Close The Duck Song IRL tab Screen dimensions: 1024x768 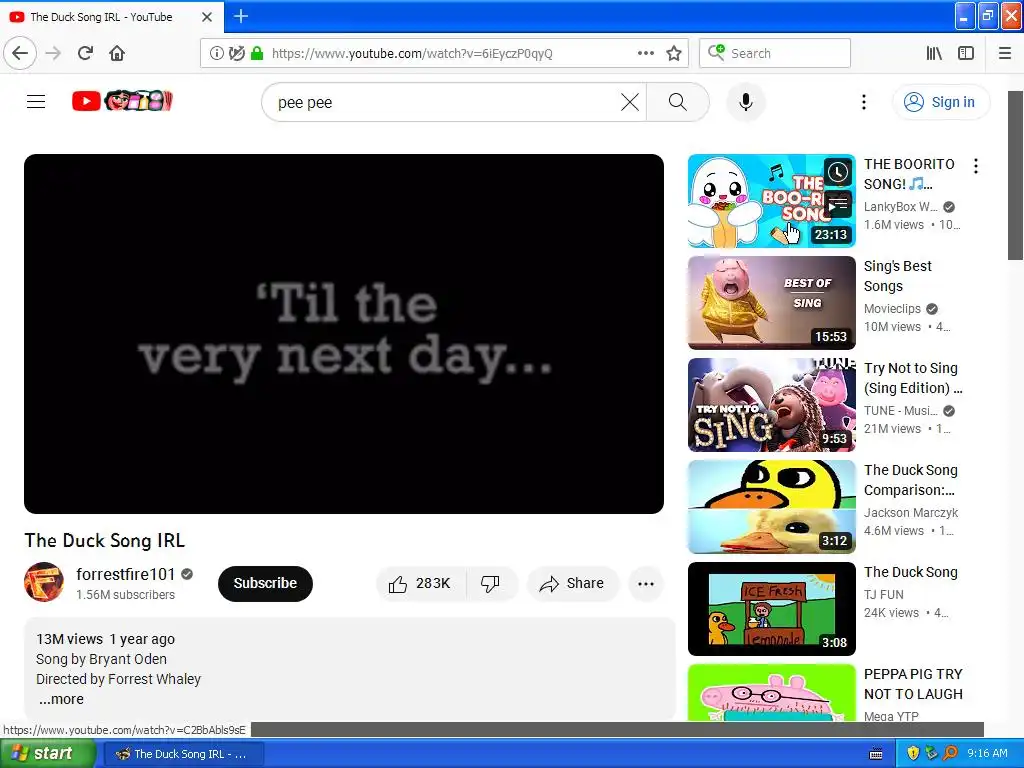[x=207, y=17]
